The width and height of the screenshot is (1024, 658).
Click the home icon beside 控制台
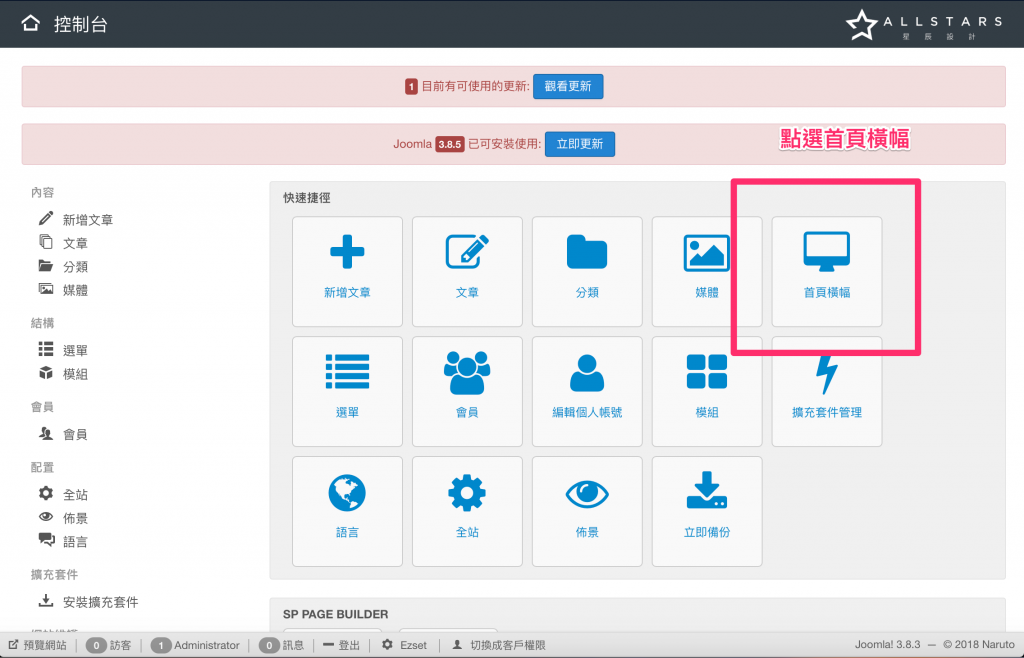[x=32, y=24]
